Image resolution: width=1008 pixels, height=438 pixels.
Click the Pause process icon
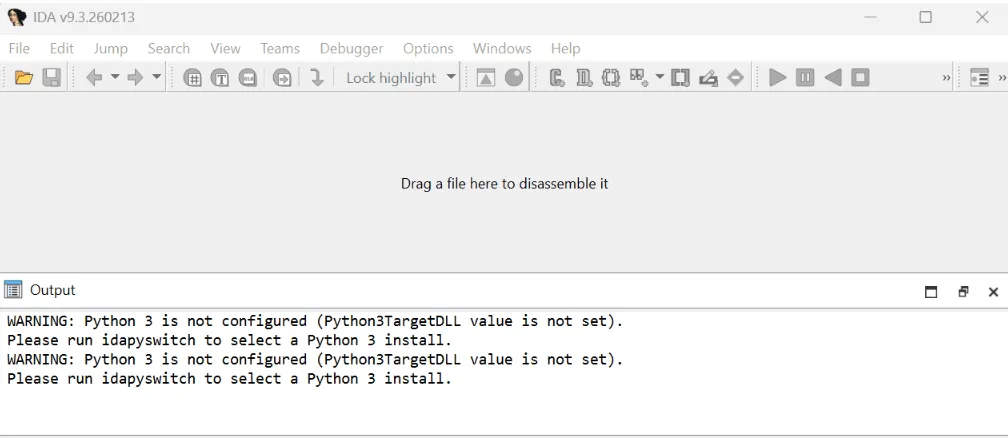click(x=805, y=78)
